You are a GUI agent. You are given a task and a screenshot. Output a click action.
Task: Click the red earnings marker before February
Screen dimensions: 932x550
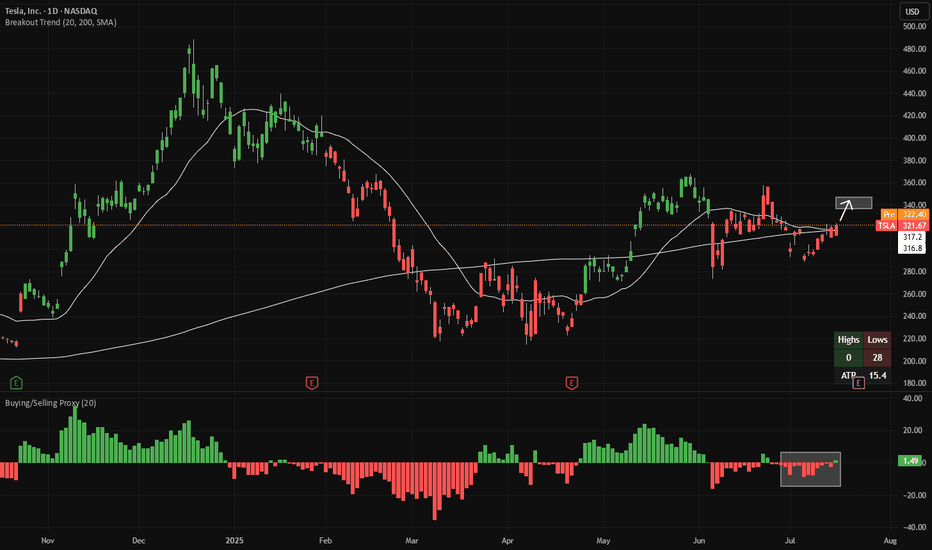point(311,383)
